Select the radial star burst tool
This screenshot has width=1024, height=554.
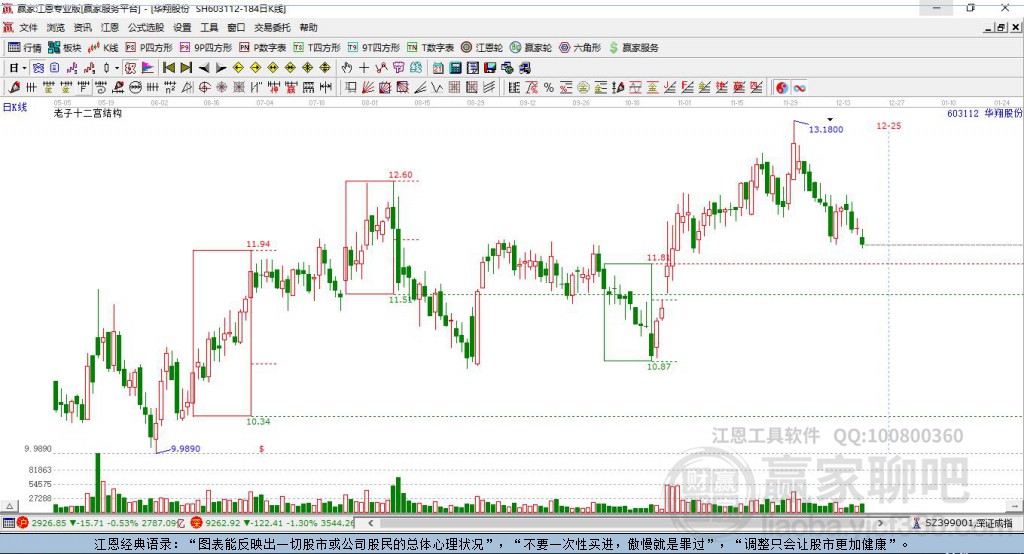tap(221, 87)
